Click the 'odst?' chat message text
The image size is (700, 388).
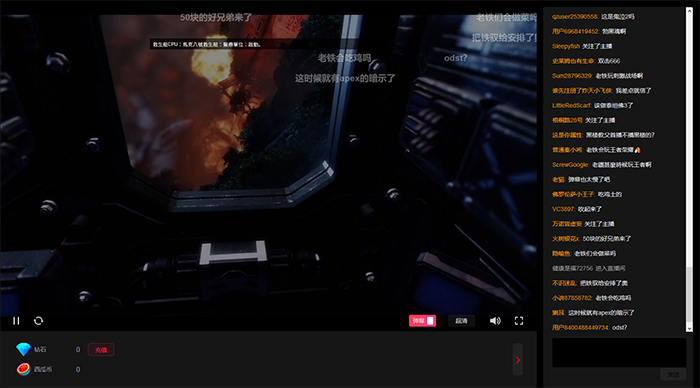pyautogui.click(x=620, y=327)
